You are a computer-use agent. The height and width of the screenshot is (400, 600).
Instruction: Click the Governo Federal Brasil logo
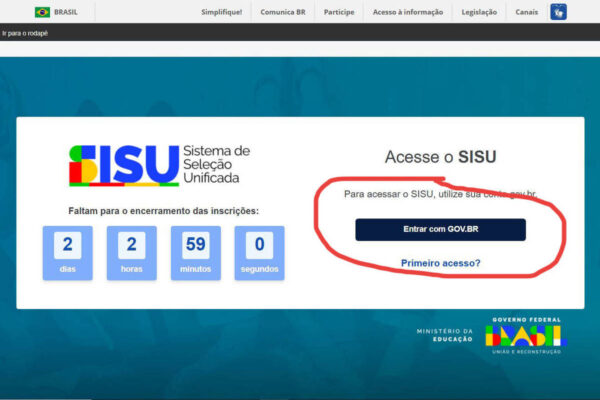pyautogui.click(x=525, y=335)
